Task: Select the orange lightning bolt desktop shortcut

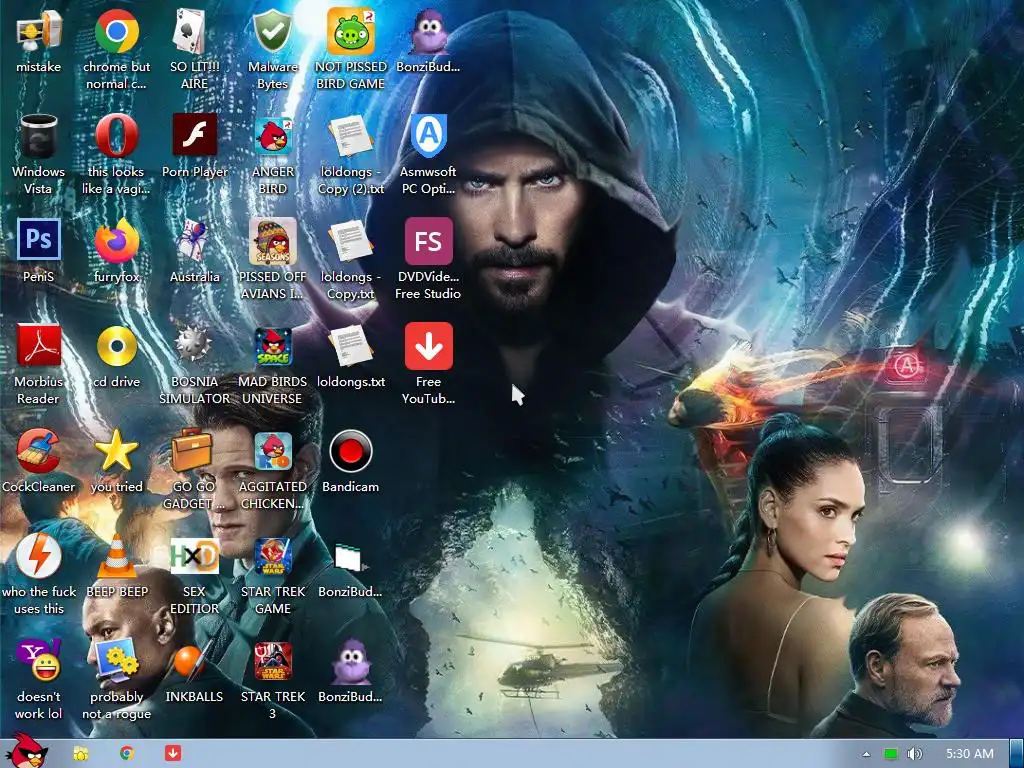Action: [x=39, y=556]
